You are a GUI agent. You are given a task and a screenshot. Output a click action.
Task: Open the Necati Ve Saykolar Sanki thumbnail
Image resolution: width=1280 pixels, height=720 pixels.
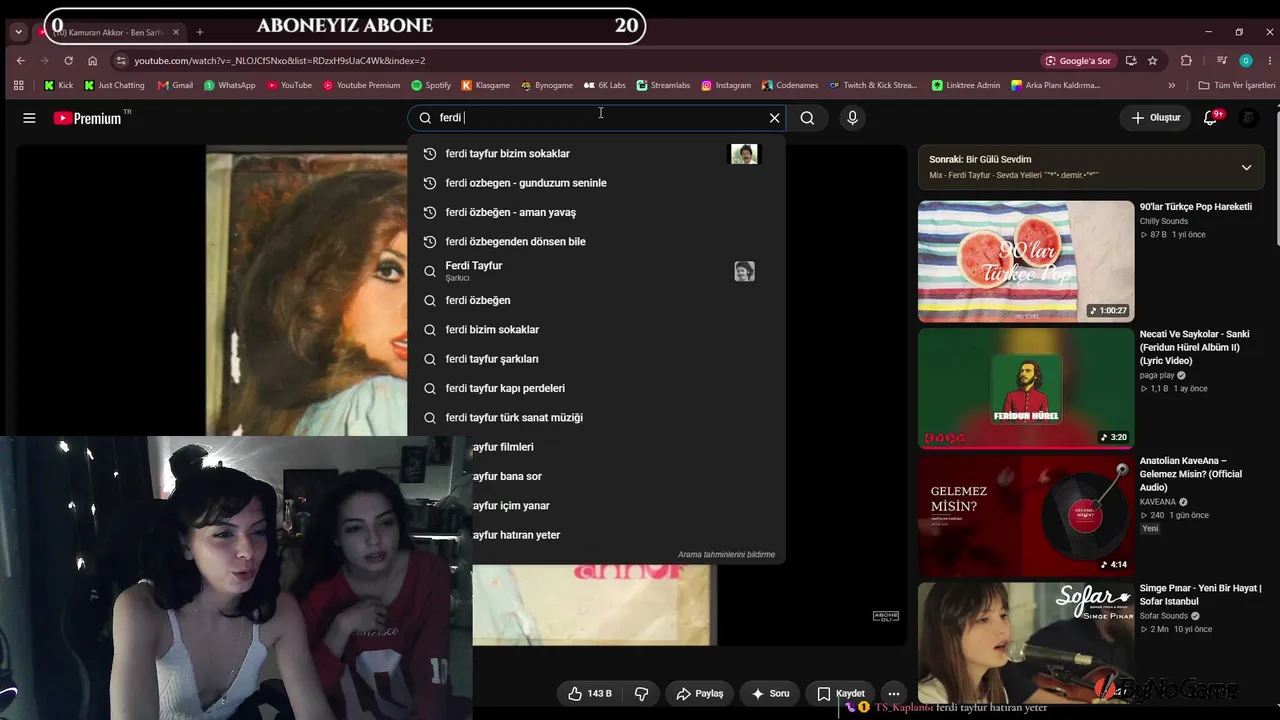point(1026,388)
